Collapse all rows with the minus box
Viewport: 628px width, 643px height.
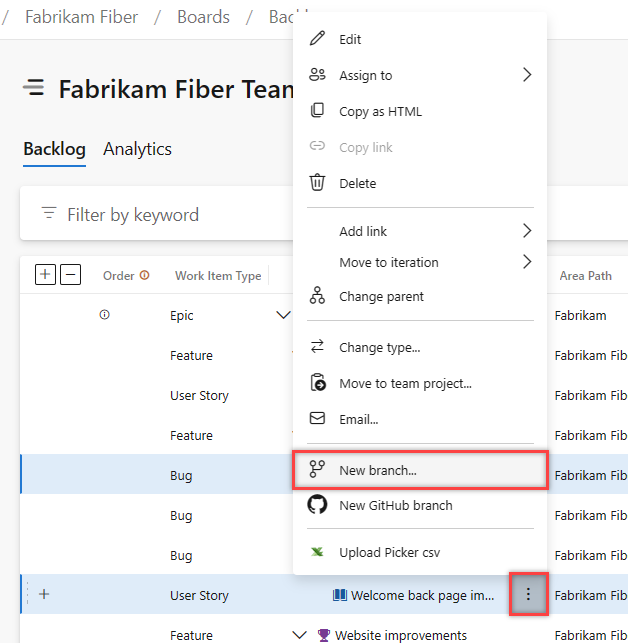pyautogui.click(x=71, y=274)
